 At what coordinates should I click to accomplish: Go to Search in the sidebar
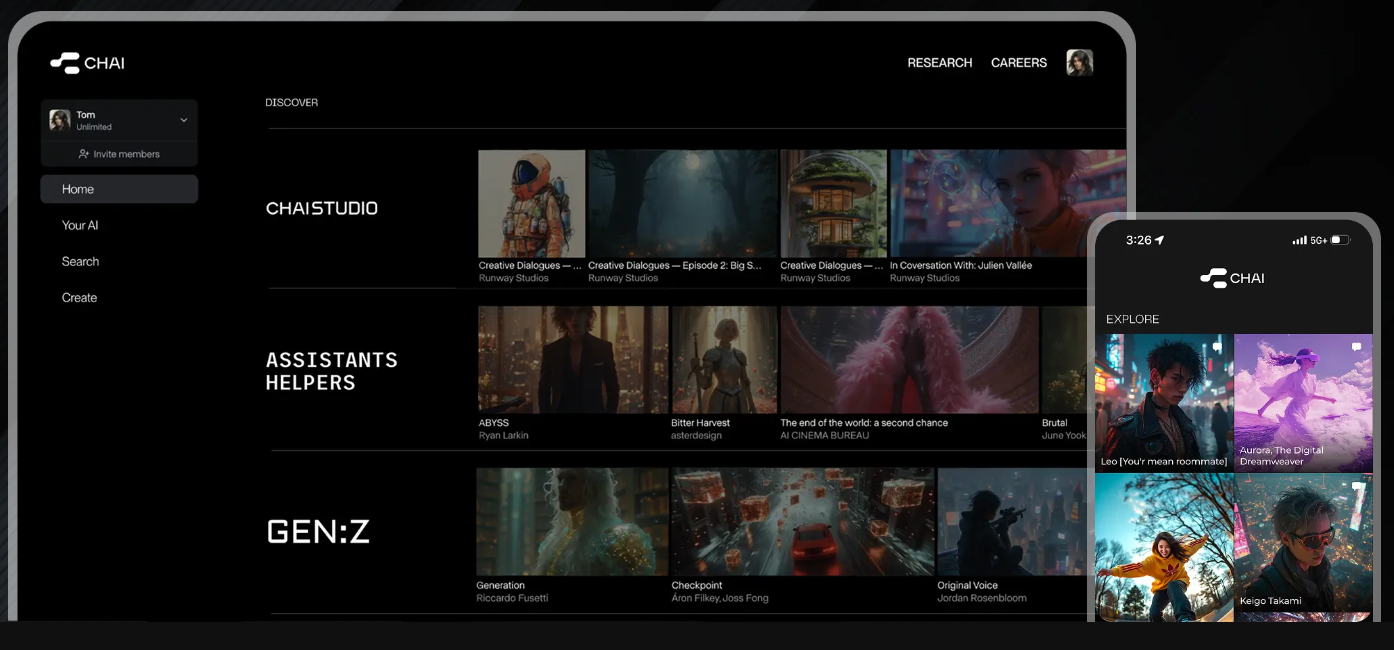point(80,261)
